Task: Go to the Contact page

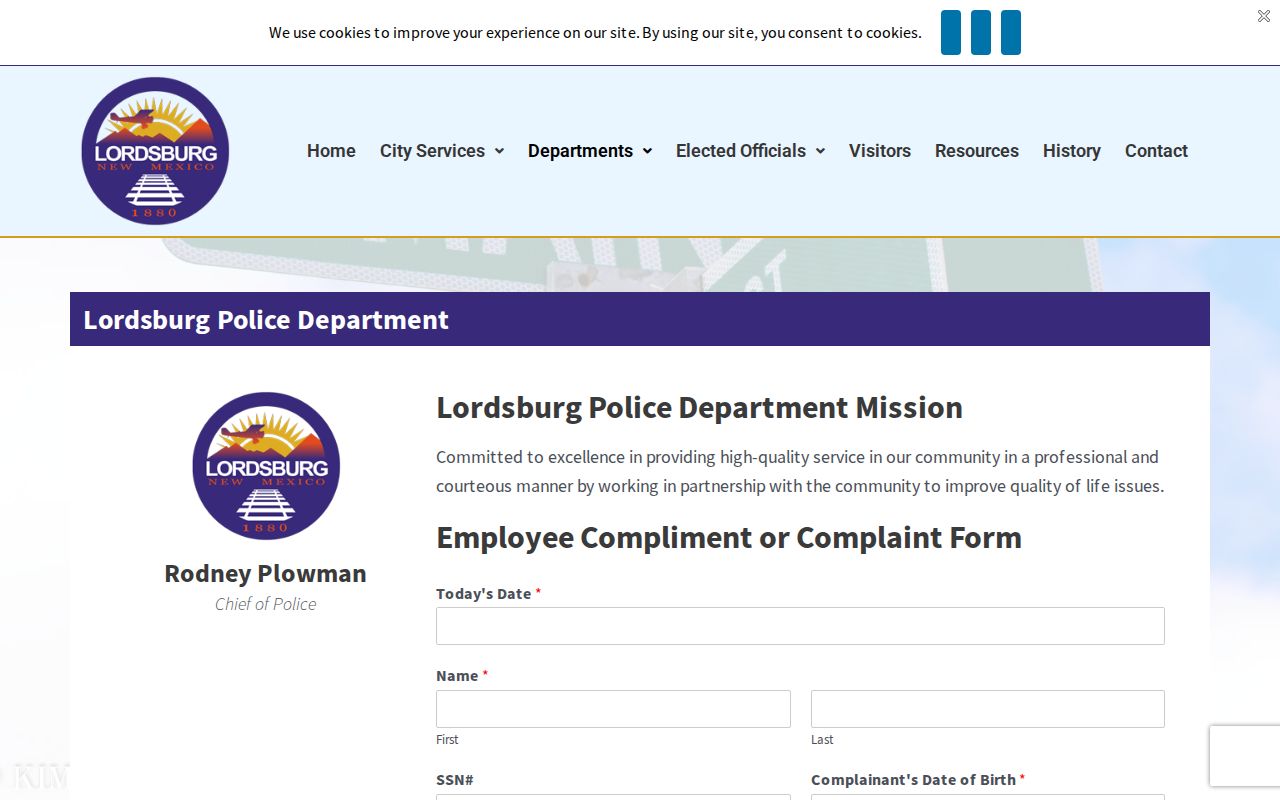Action: click(1156, 151)
